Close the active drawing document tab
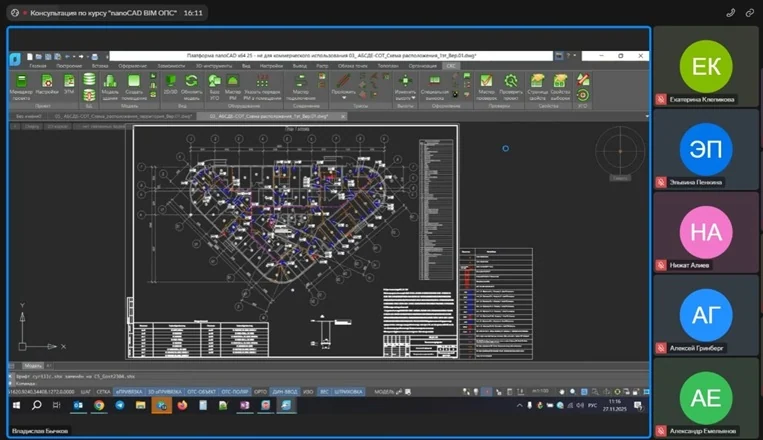Image resolution: width=763 pixels, height=440 pixels. pyautogui.click(x=343, y=116)
